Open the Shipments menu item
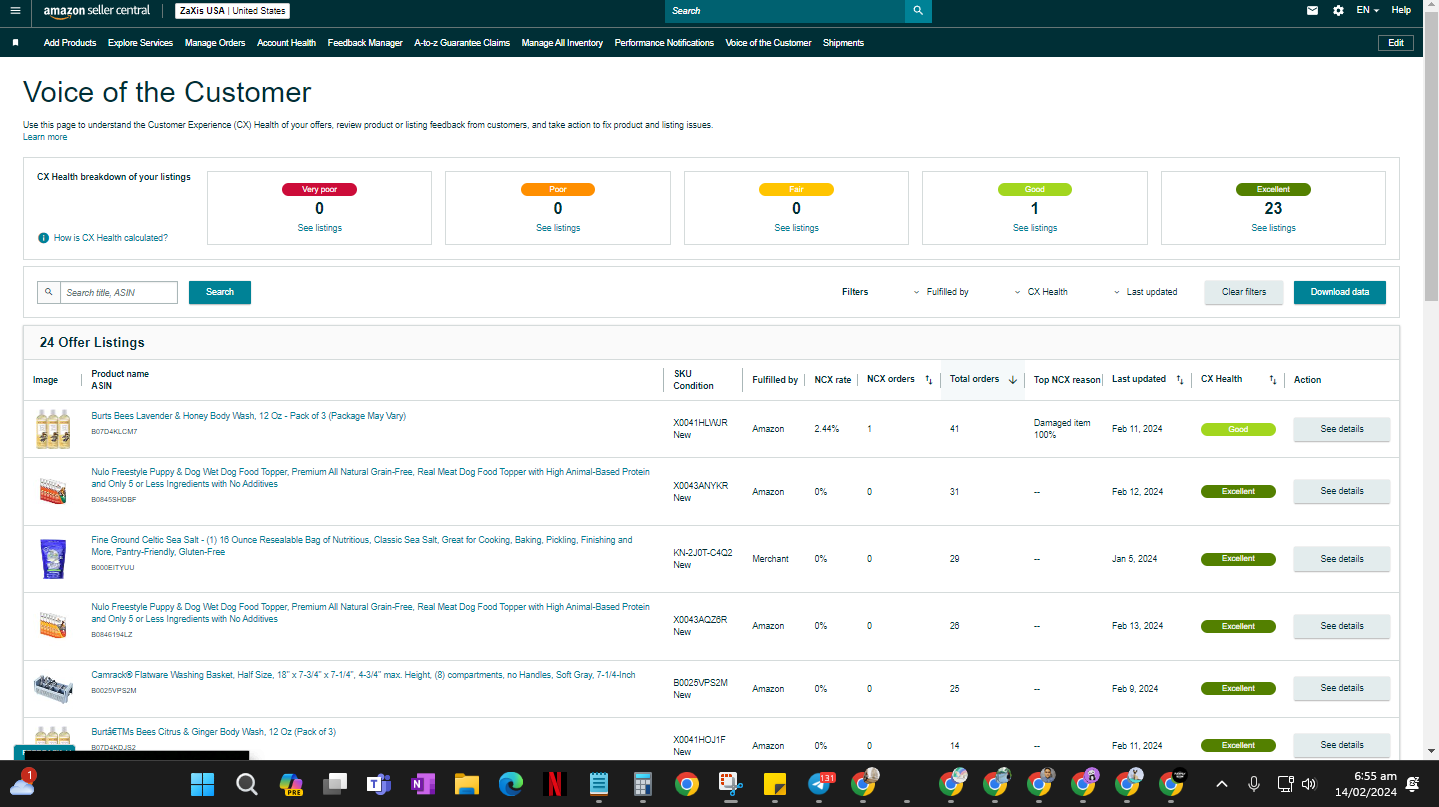This screenshot has width=1439, height=807. [x=843, y=43]
